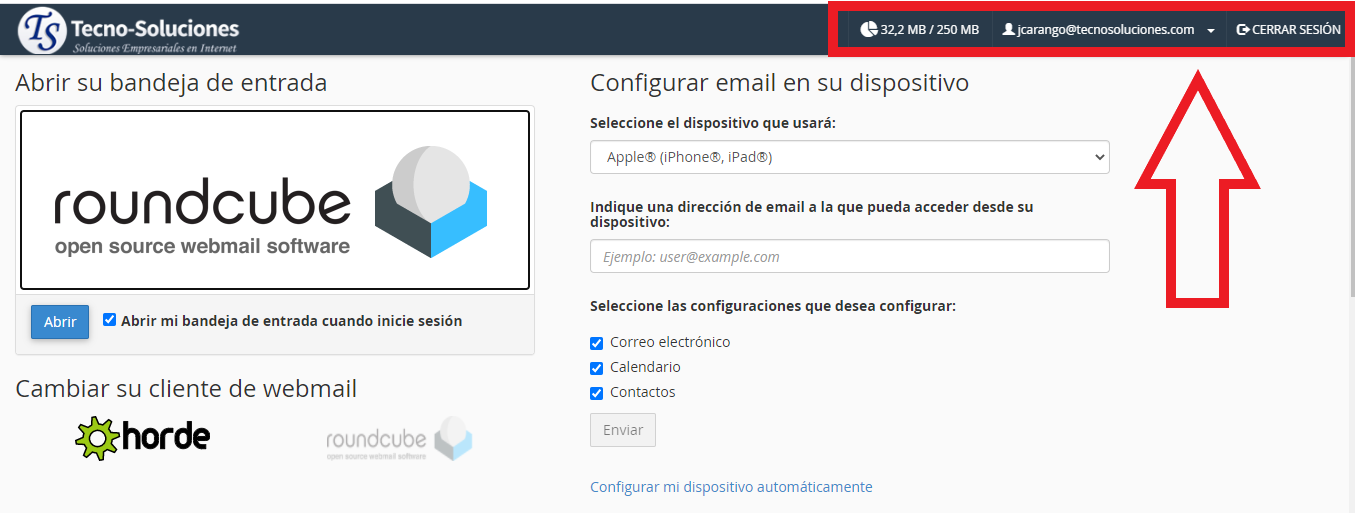Uncheck the Calendario checkbox
This screenshot has height=513, width=1355.
pyautogui.click(x=597, y=368)
